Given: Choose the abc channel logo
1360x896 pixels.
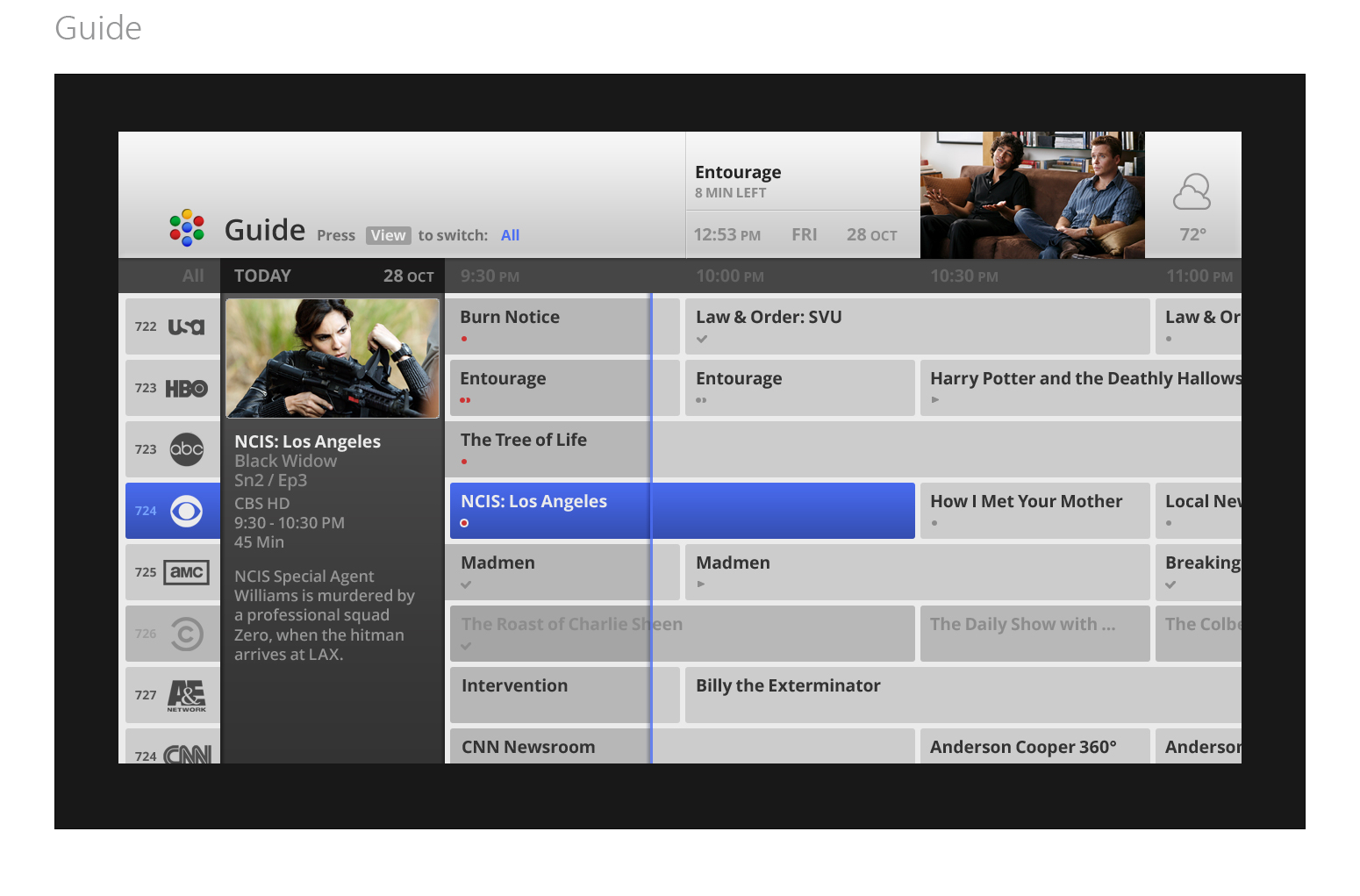Looking at the screenshot, I should pyautogui.click(x=186, y=449).
